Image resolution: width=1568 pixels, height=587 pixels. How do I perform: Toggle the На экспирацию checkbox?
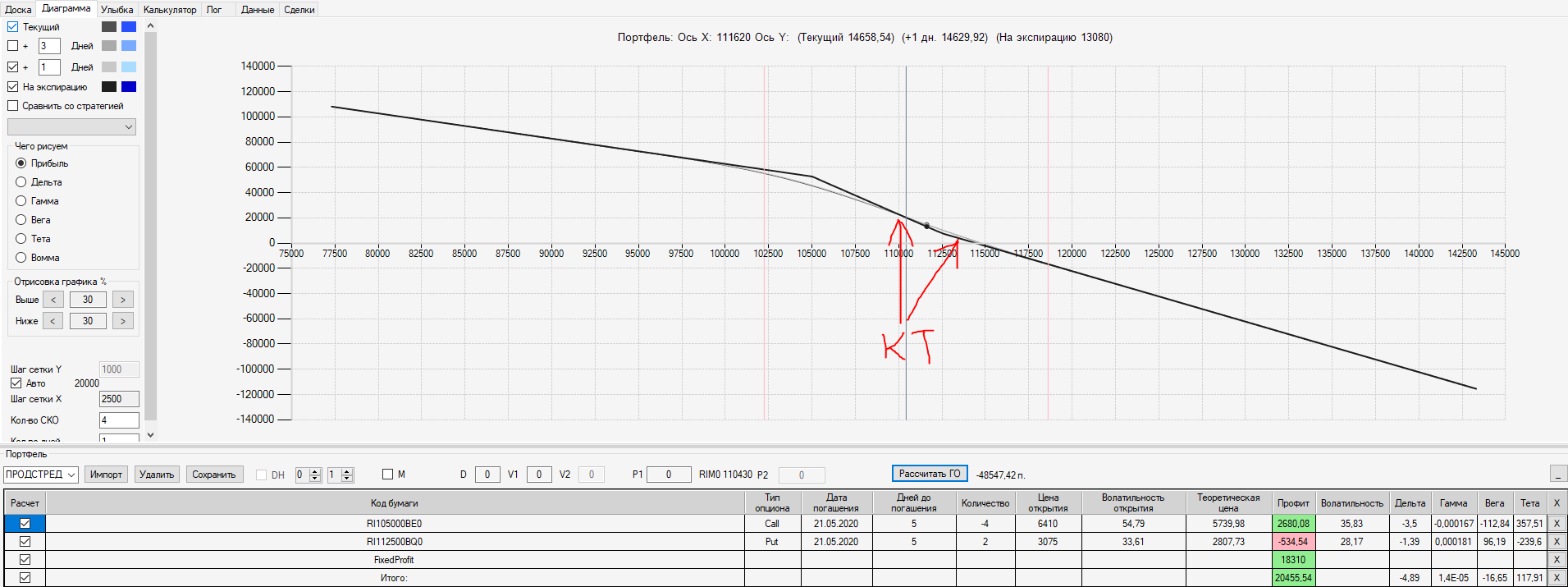point(12,87)
